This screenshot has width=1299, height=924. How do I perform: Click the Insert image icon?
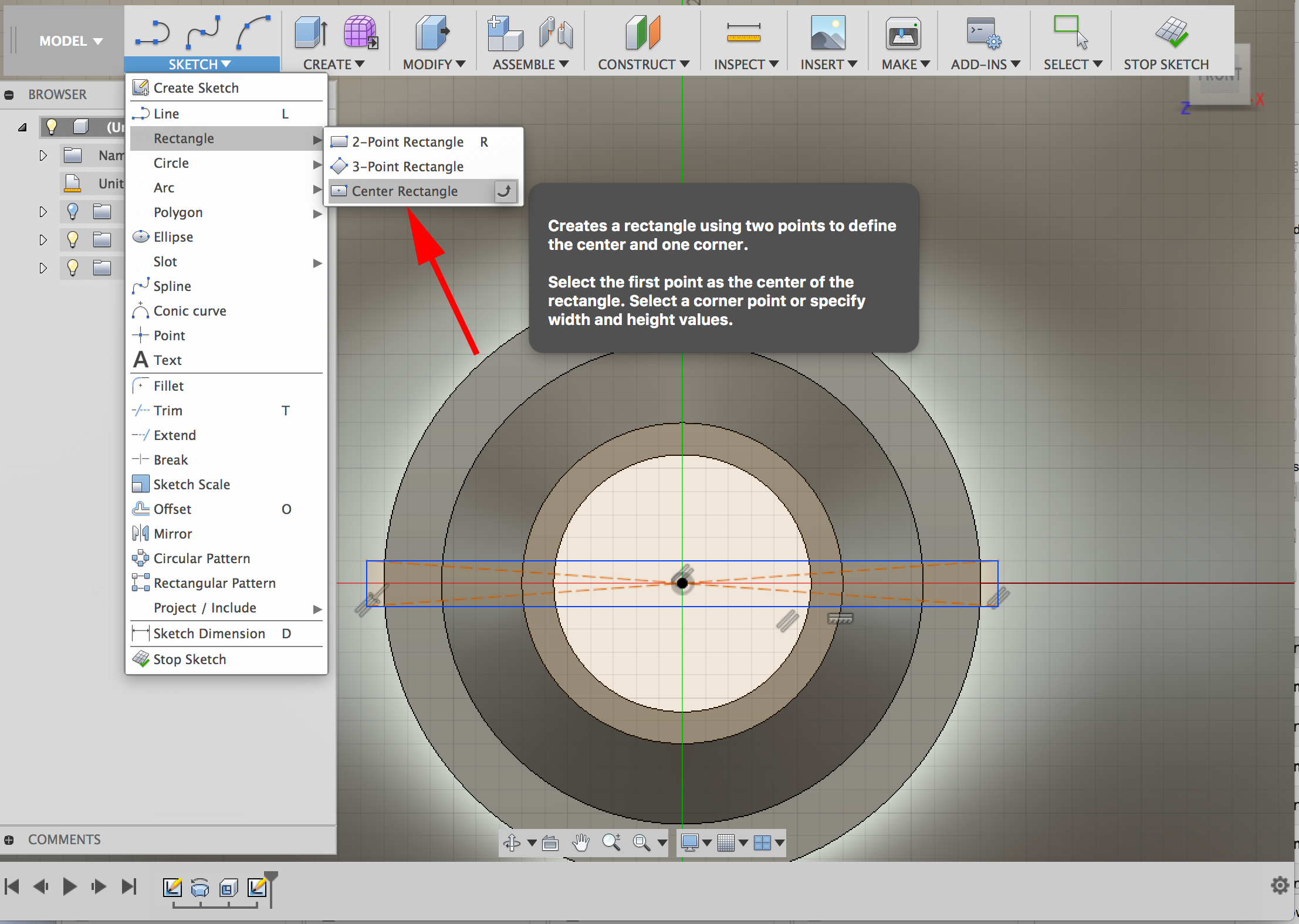(x=828, y=33)
